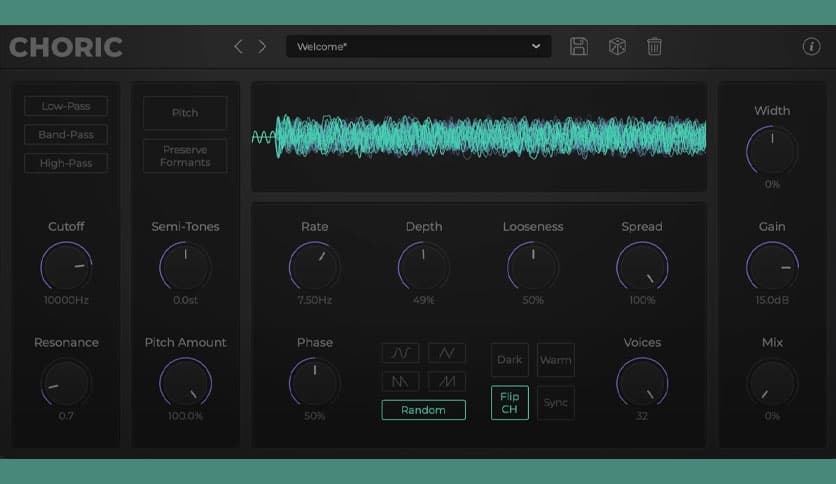Enable the Band-Pass filter
The height and width of the screenshot is (484, 836).
coord(66,134)
